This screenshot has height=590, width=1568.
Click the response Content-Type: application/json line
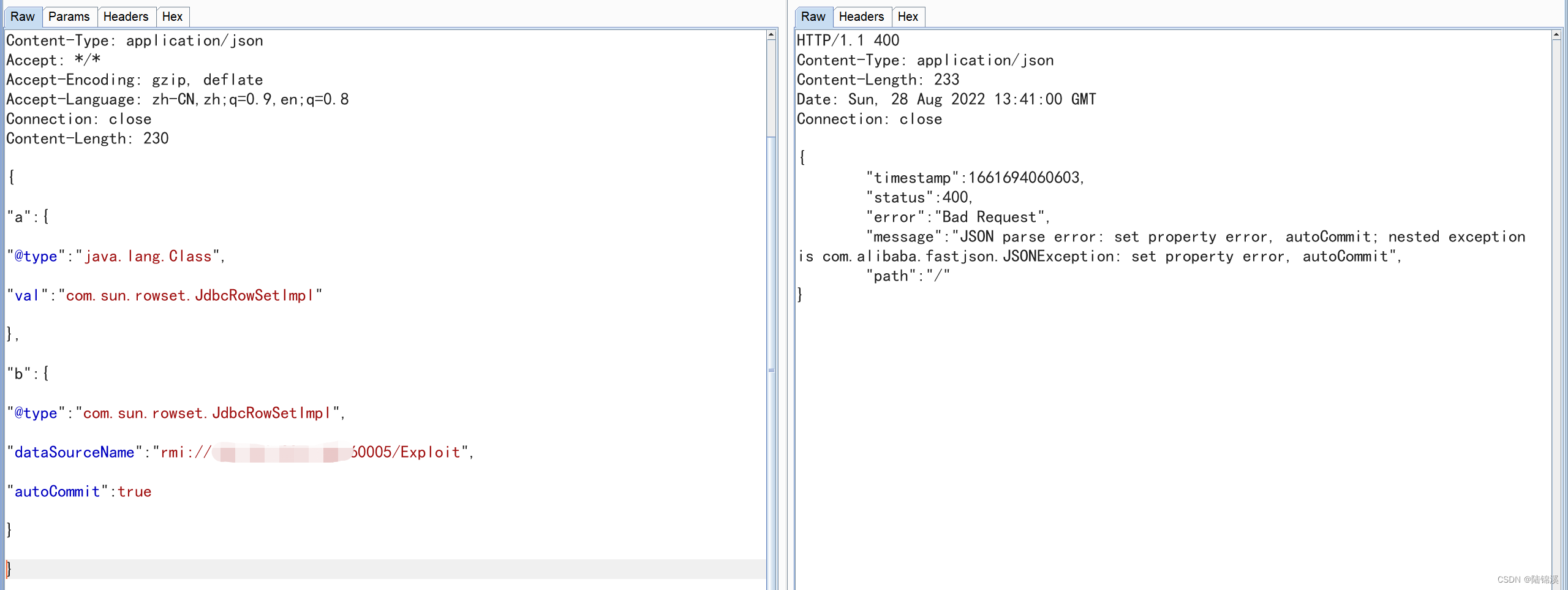925,60
